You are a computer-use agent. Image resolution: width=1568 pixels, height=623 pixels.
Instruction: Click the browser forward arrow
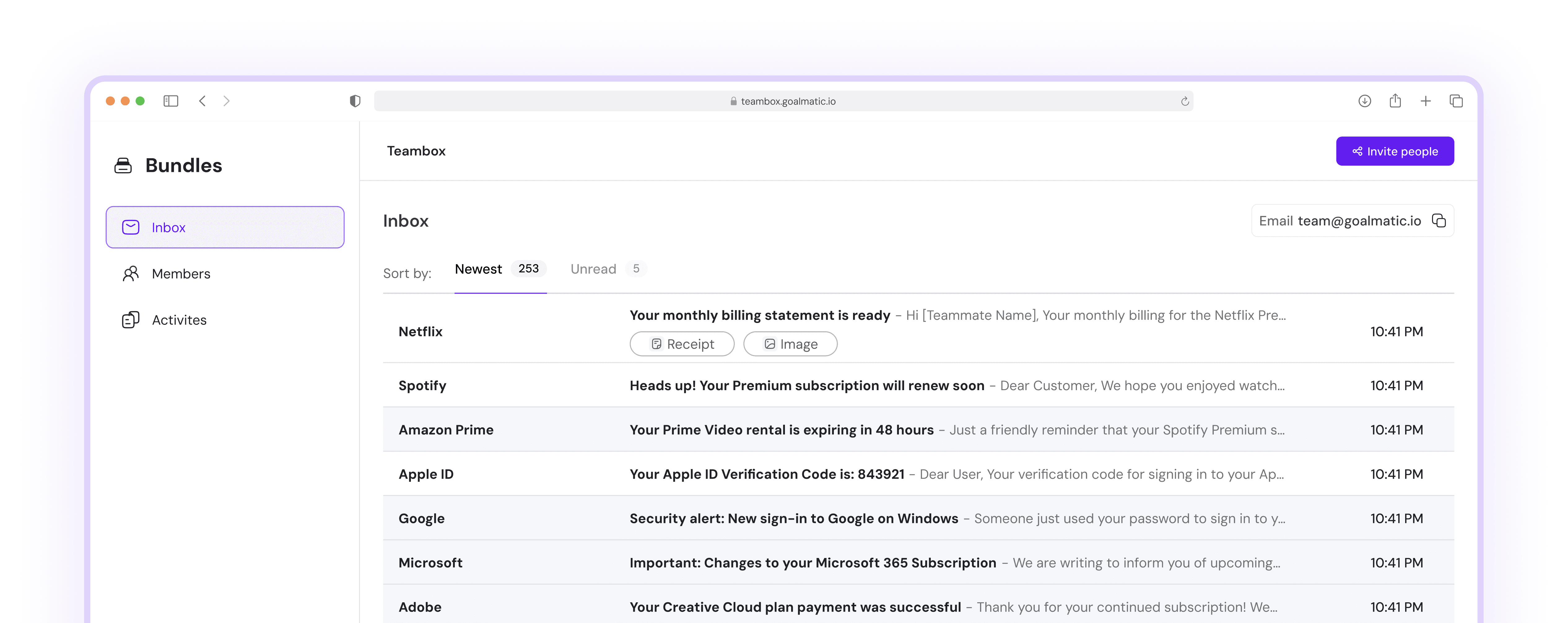tap(226, 101)
